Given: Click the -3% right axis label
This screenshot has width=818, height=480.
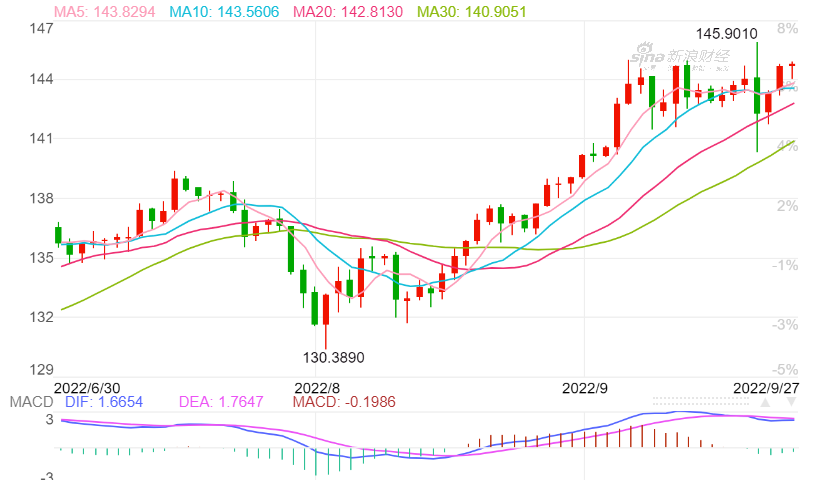Looking at the screenshot, I should pos(785,325).
